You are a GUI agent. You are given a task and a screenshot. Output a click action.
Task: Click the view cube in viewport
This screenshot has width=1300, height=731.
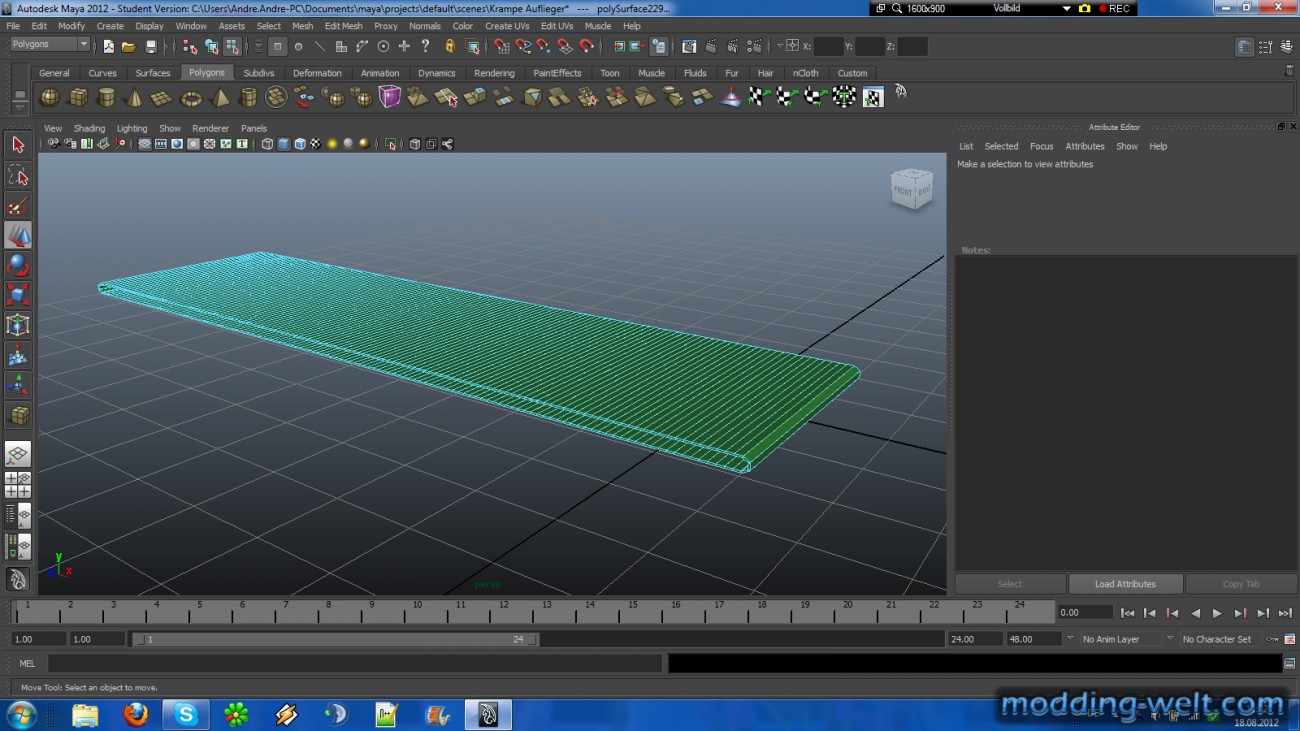tap(911, 189)
